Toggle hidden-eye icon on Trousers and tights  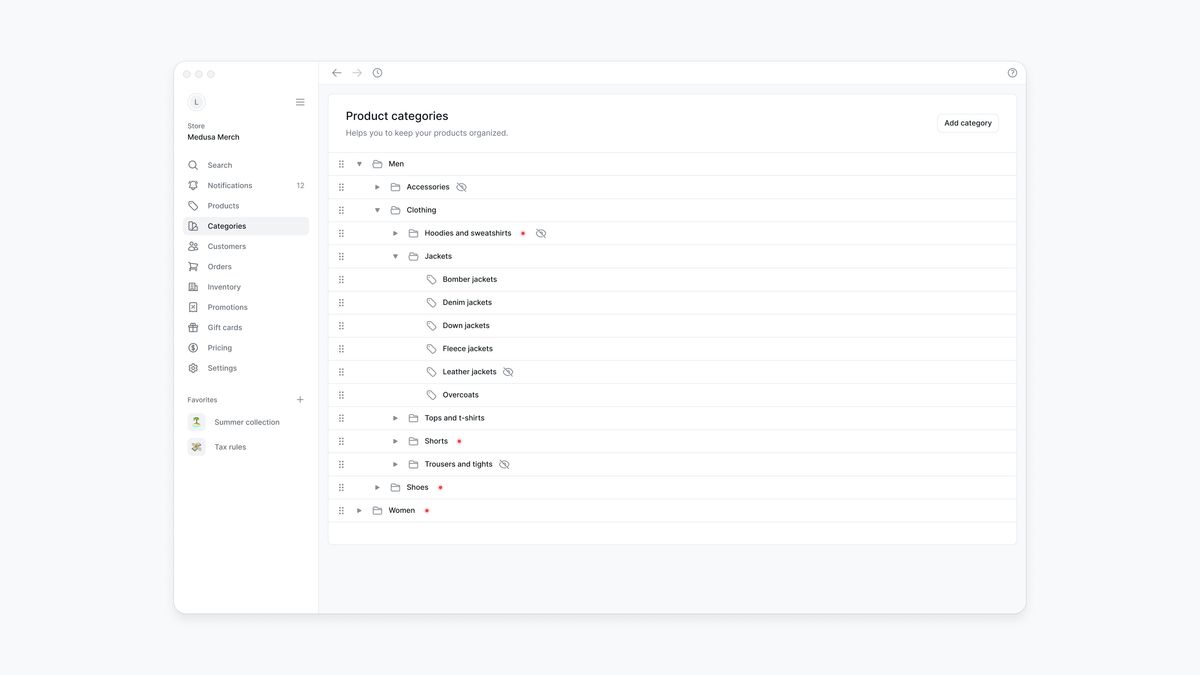[504, 465]
